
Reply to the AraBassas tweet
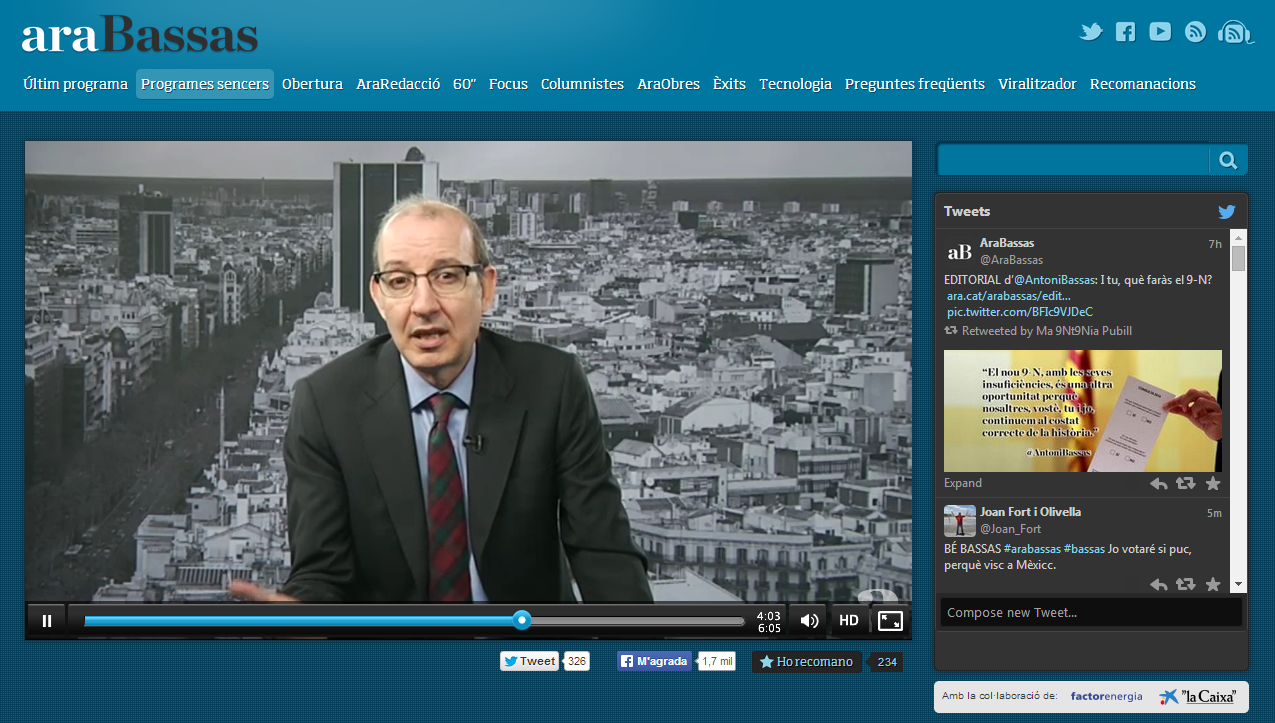(1158, 484)
